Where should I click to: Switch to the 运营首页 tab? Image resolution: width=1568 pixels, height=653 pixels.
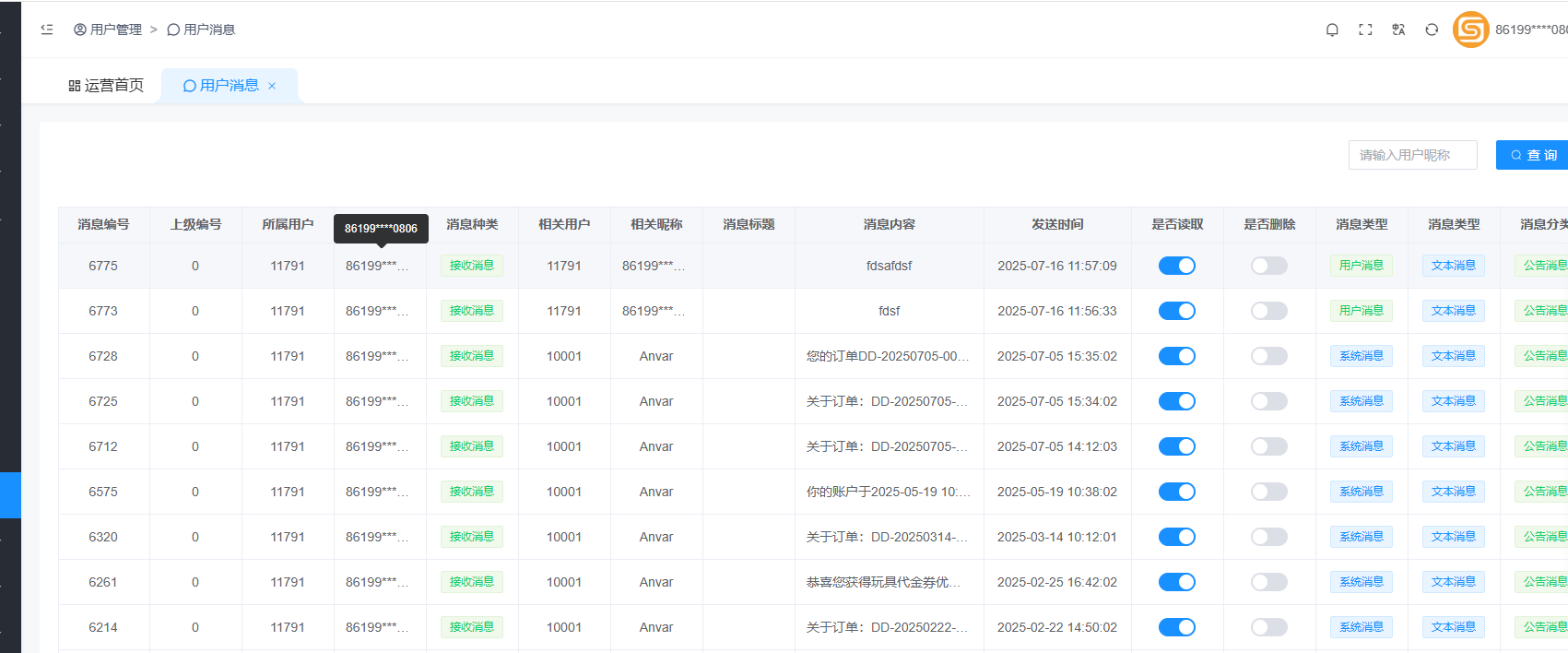[x=106, y=86]
